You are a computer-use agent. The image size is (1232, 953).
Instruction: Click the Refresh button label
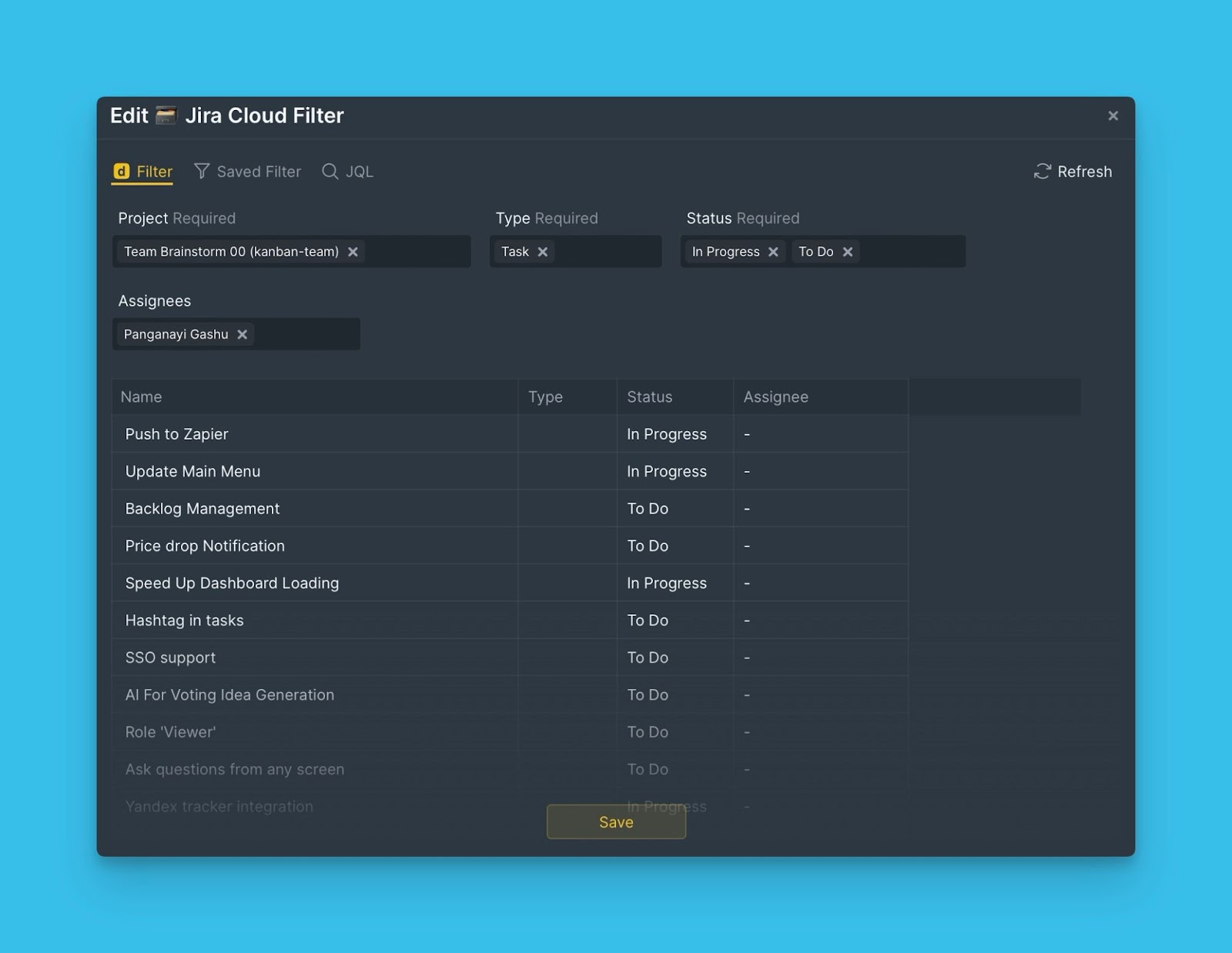tap(1084, 172)
